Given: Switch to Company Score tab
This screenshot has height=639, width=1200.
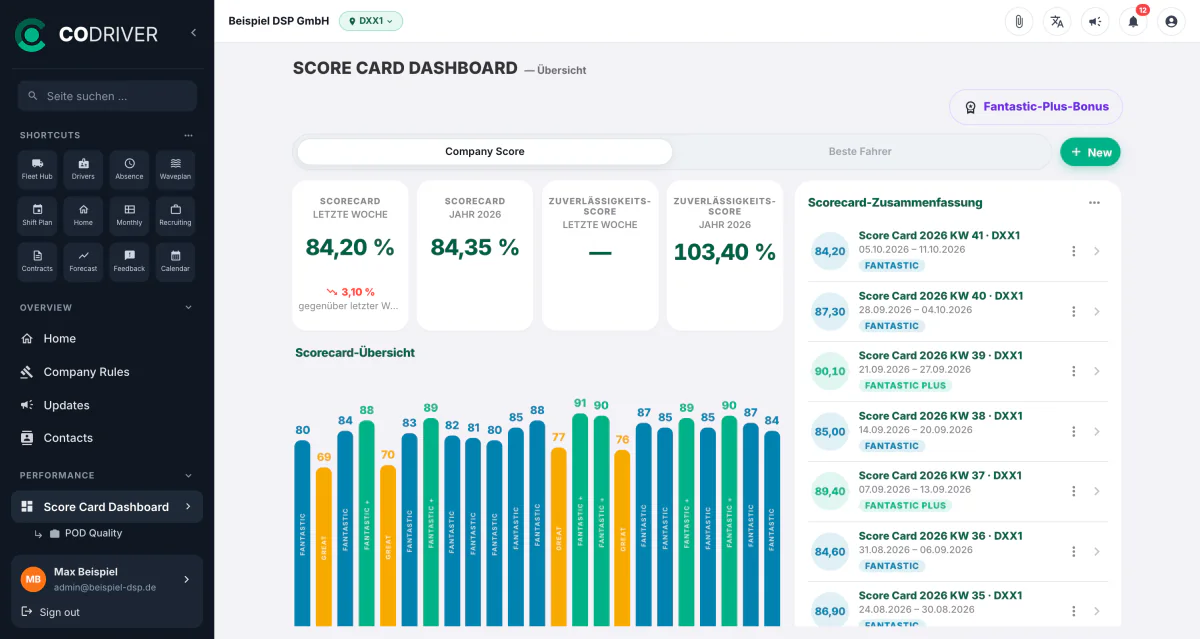Looking at the screenshot, I should point(485,151).
